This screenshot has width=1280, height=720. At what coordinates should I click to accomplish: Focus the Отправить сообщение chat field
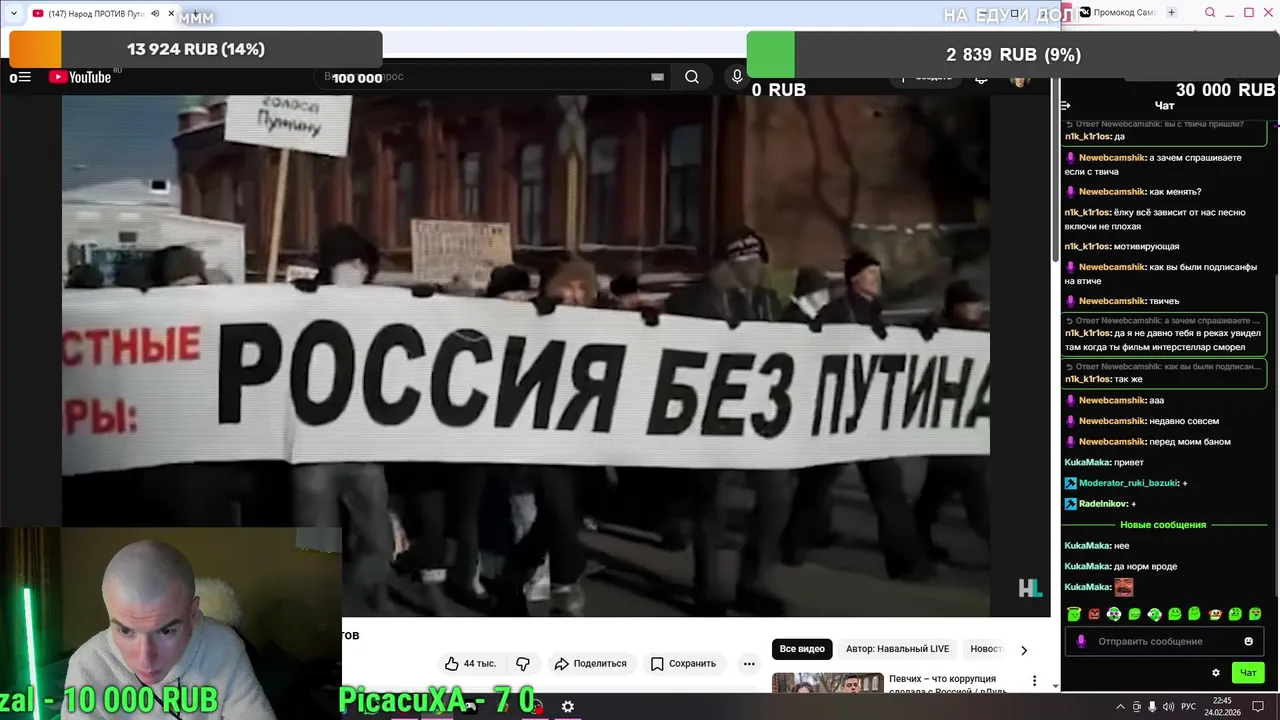[x=1163, y=641]
